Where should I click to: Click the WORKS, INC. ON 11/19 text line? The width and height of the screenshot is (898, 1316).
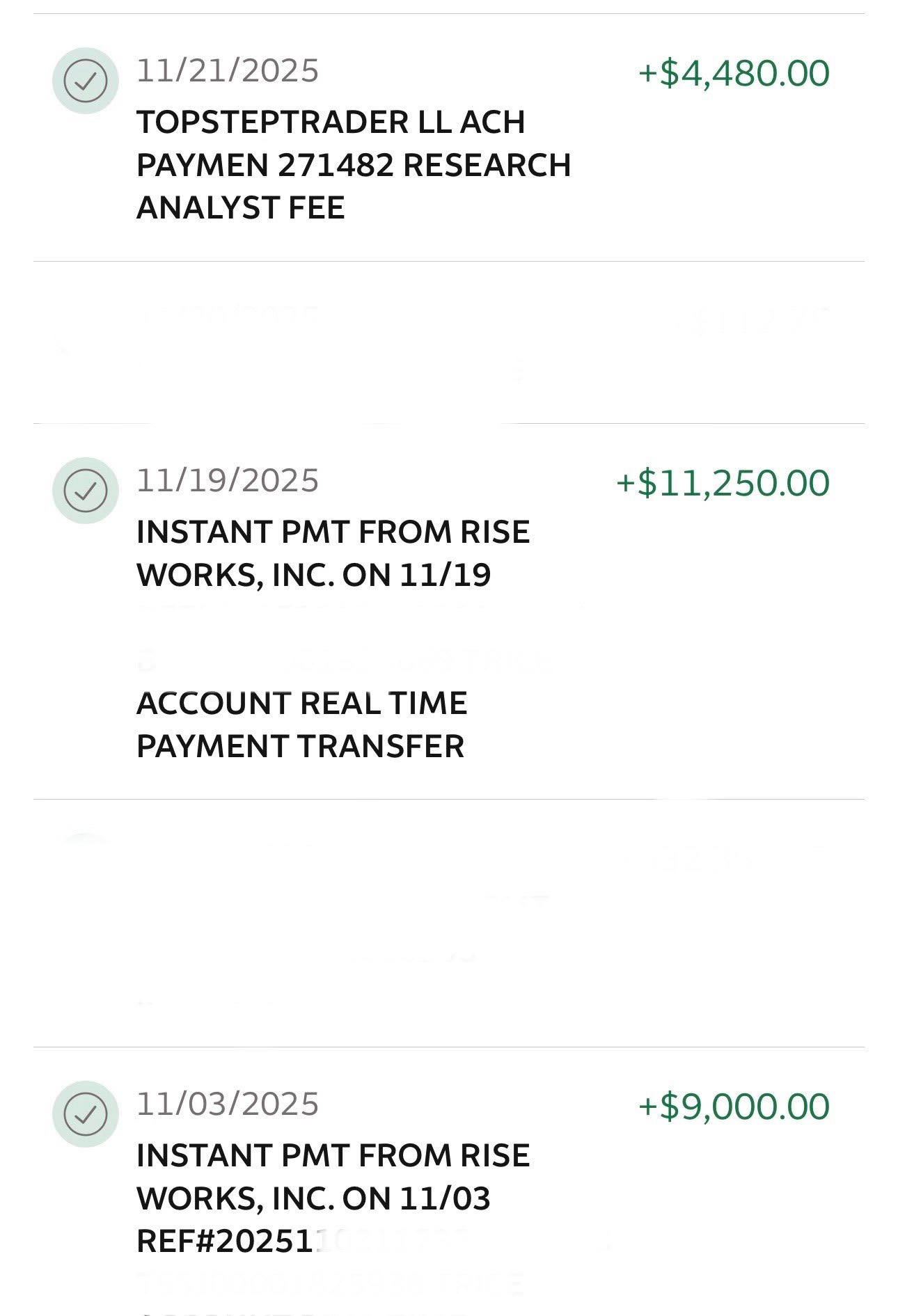(313, 576)
